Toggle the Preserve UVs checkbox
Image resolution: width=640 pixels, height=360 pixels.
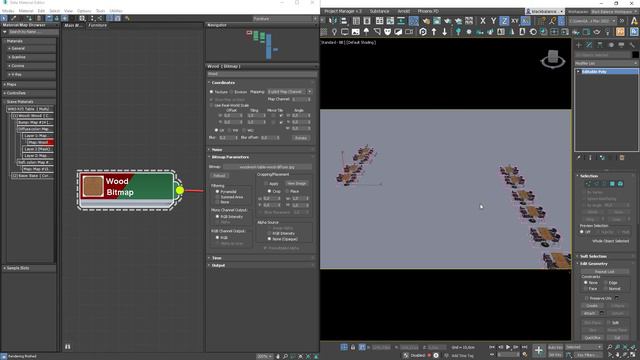click(587, 298)
